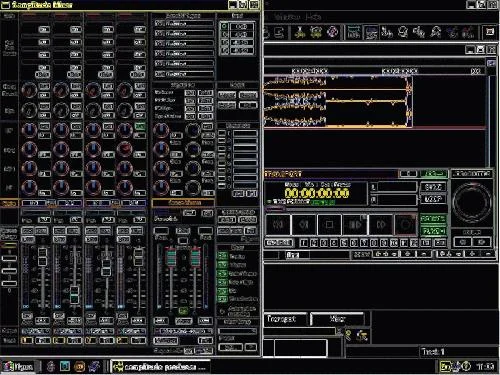Open the mixer setup combo box

click(x=237, y=331)
